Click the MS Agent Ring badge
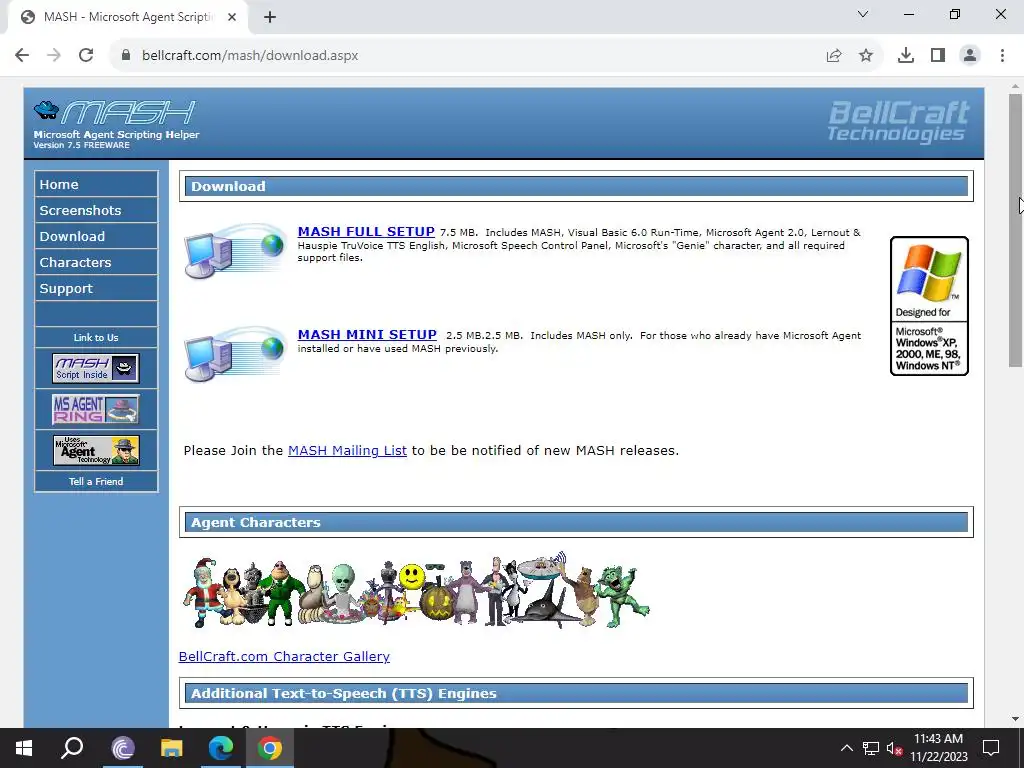This screenshot has height=768, width=1024. (x=96, y=409)
